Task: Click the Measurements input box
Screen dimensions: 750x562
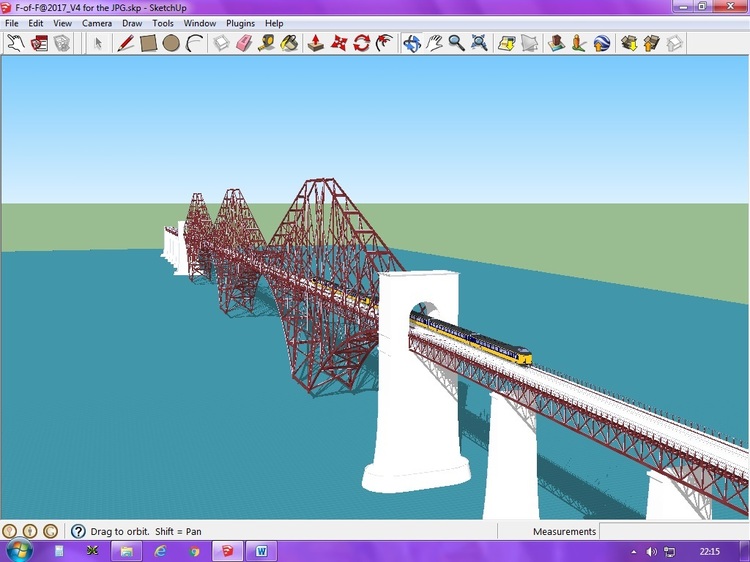Action: click(x=672, y=531)
